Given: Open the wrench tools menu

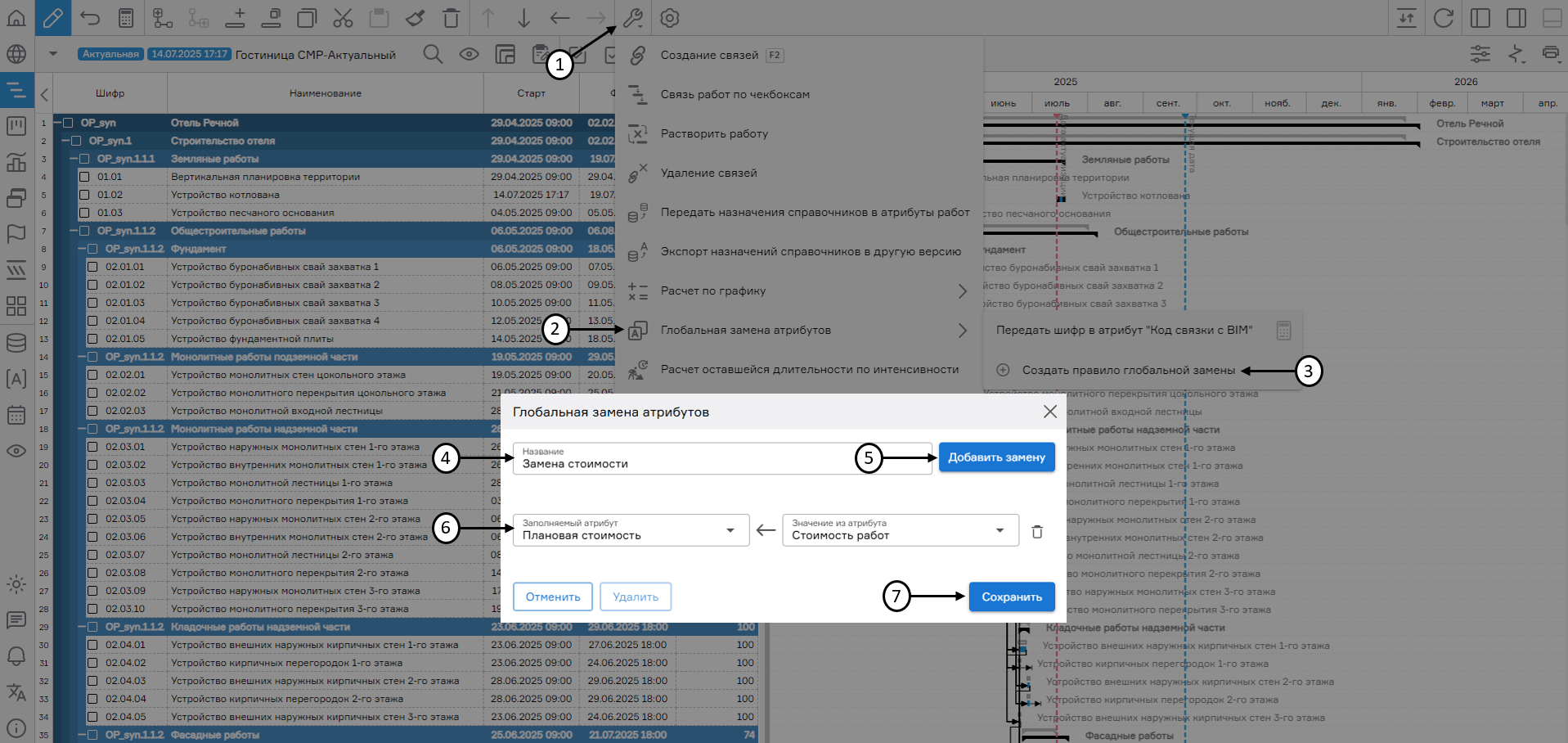Looking at the screenshot, I should (x=632, y=18).
